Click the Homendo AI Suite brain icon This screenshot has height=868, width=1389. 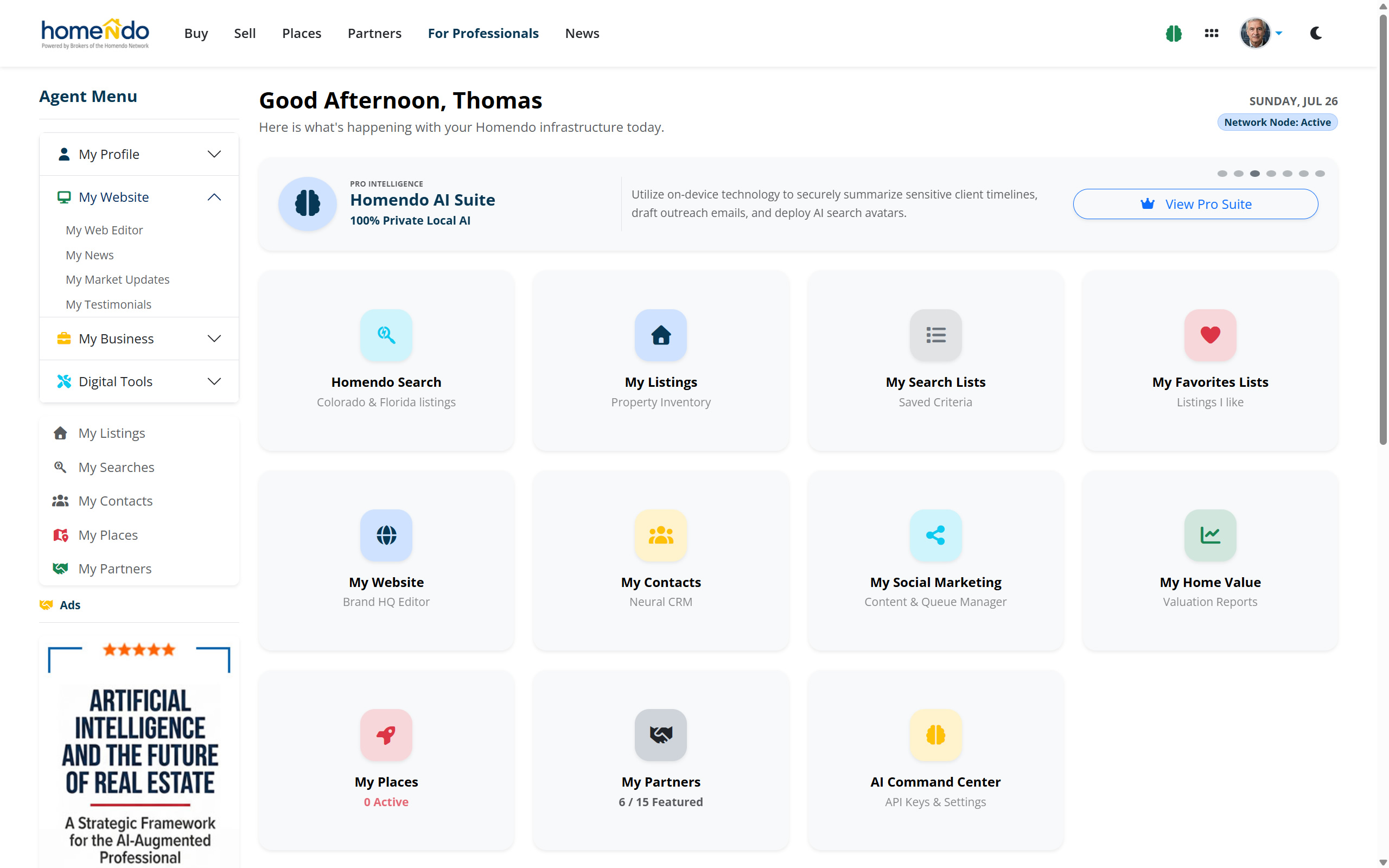[x=308, y=204]
